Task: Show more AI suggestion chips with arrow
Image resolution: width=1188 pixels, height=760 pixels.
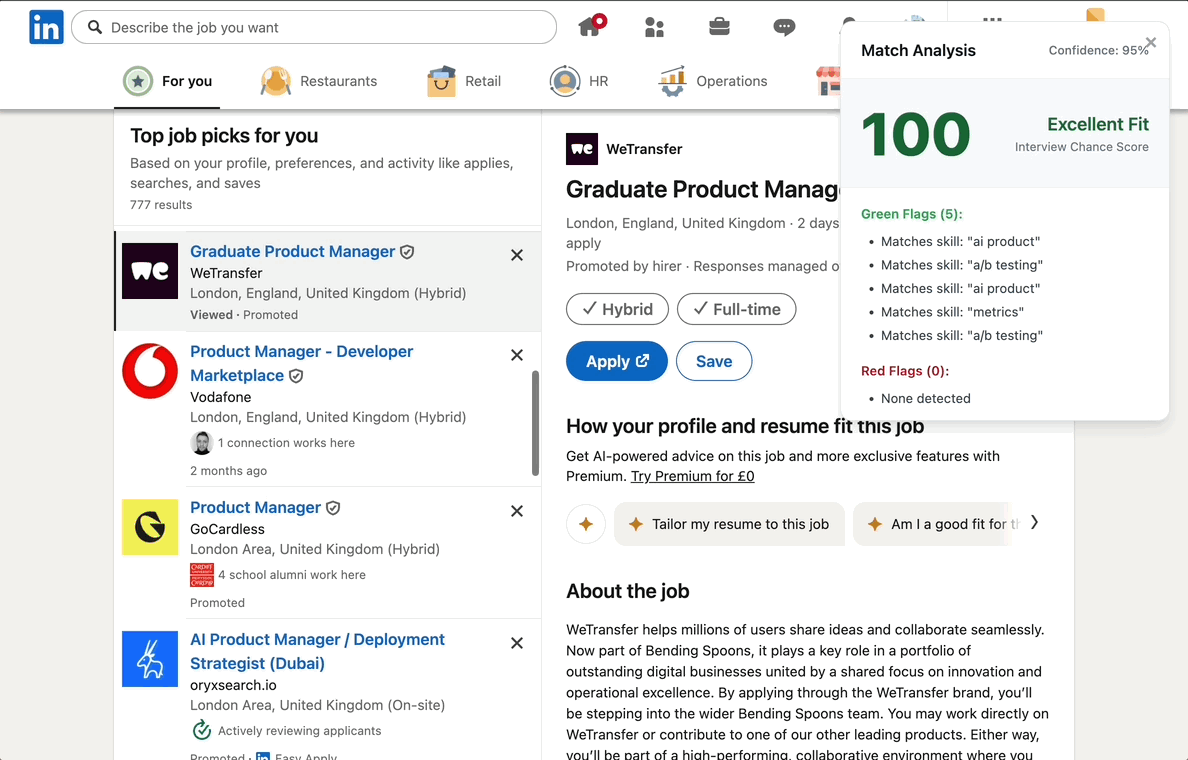Action: pos(1034,523)
